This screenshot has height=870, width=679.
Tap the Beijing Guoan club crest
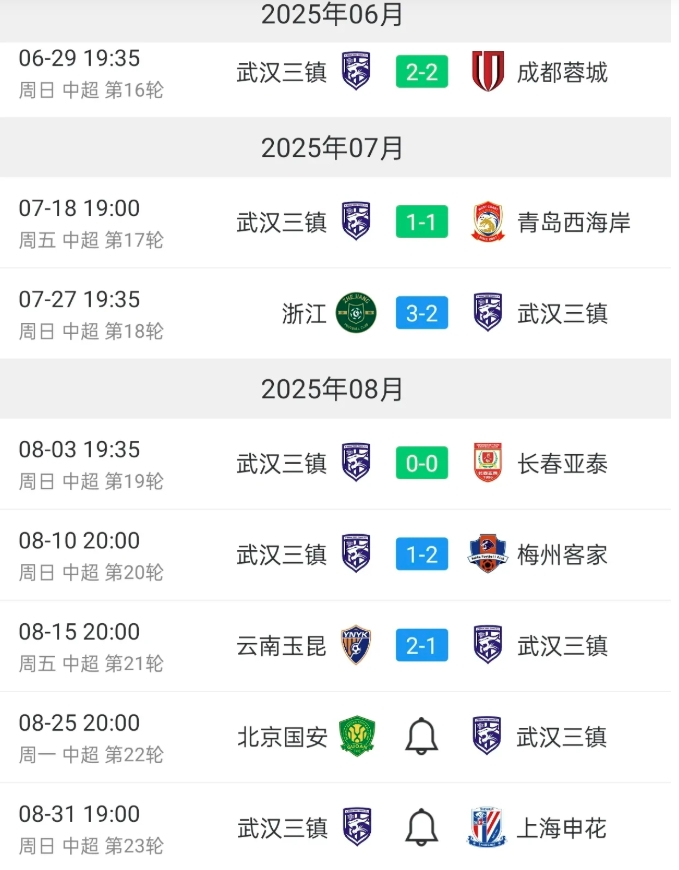pos(356,737)
